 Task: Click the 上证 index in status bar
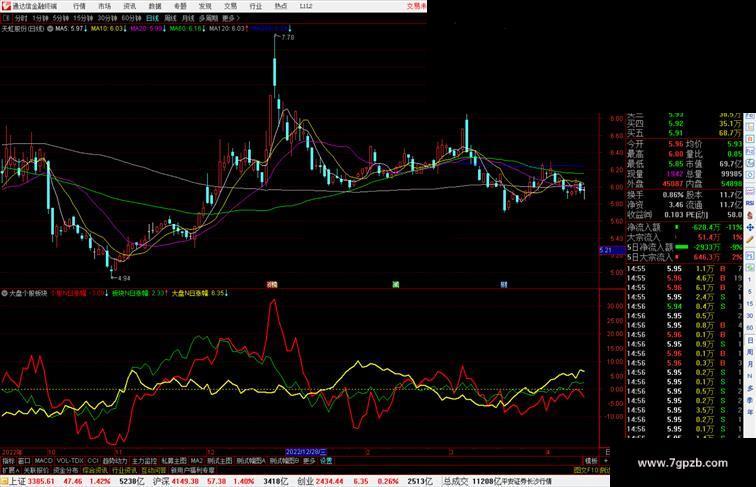point(17,481)
